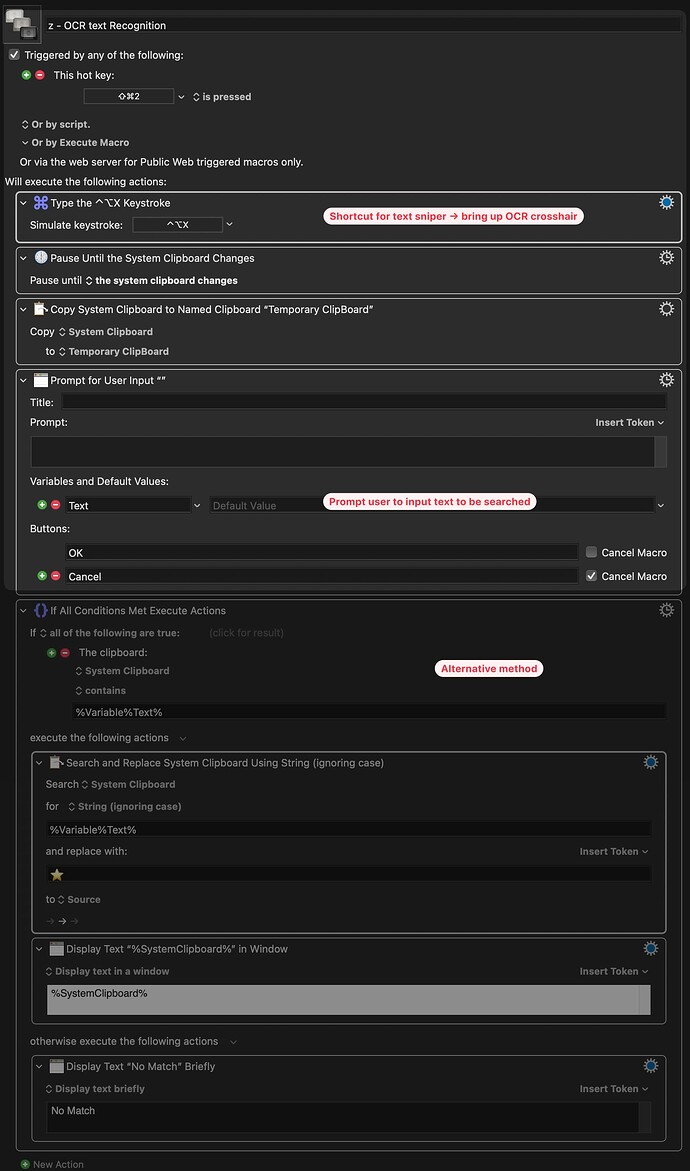
Task: Change the 'is pressed' trigger option
Action: 222,97
